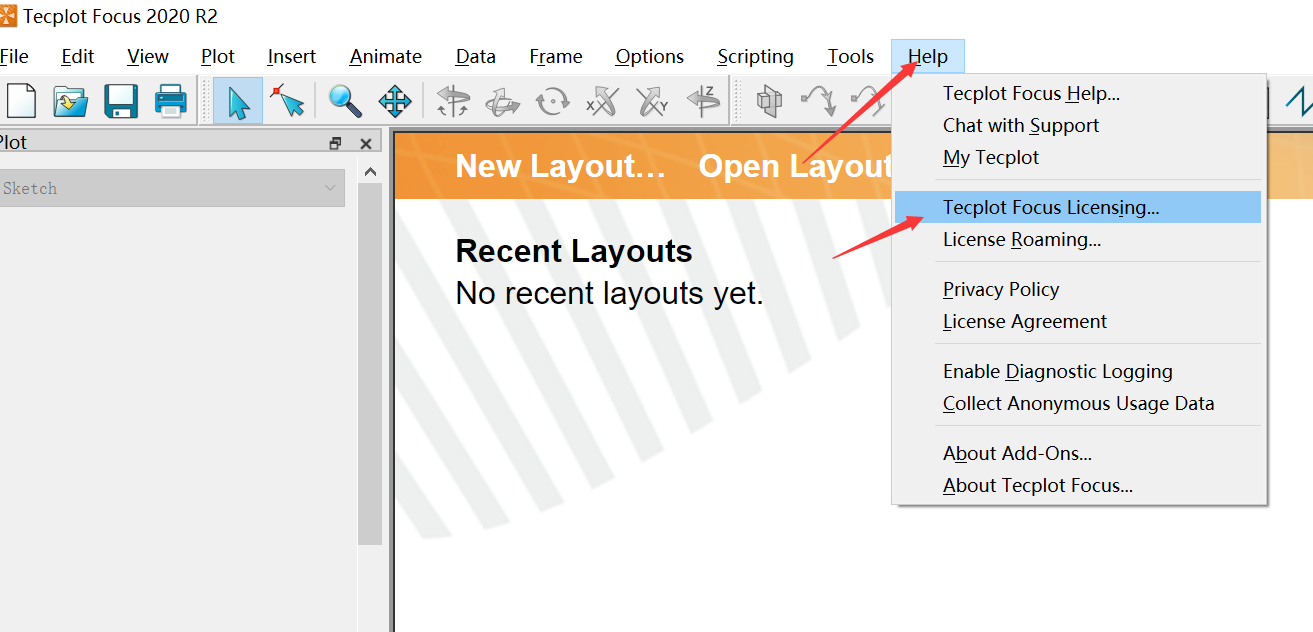Choose My Tecplot entry

pyautogui.click(x=1078, y=158)
